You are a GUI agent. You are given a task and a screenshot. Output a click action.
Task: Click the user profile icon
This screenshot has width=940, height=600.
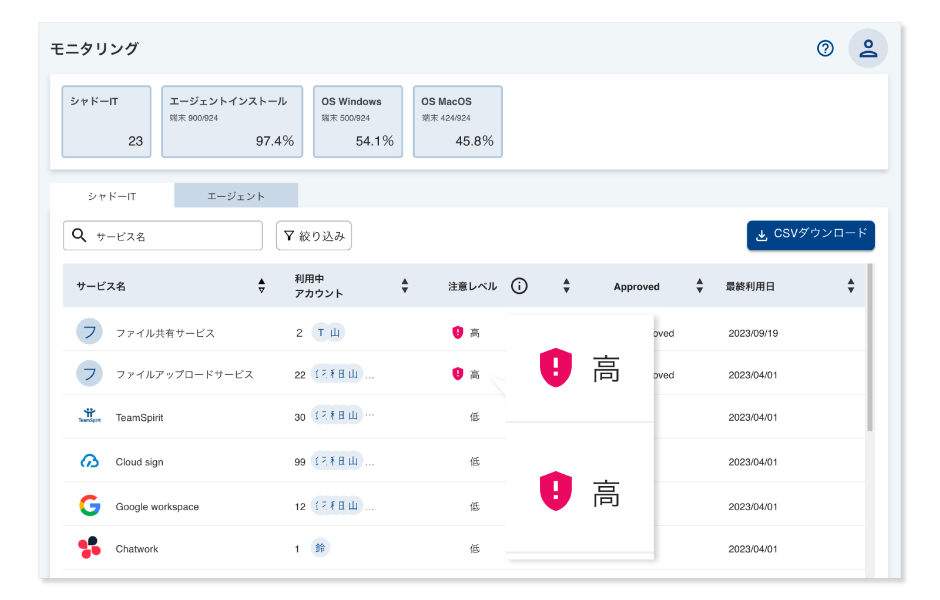click(867, 47)
